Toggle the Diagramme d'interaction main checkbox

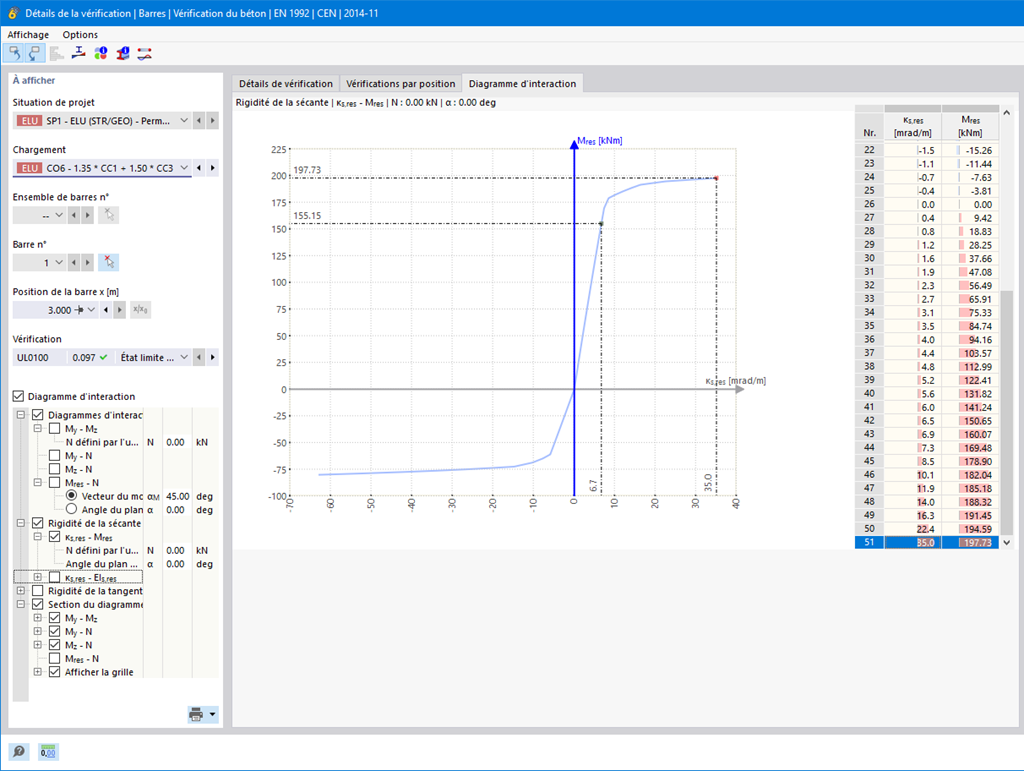18,396
